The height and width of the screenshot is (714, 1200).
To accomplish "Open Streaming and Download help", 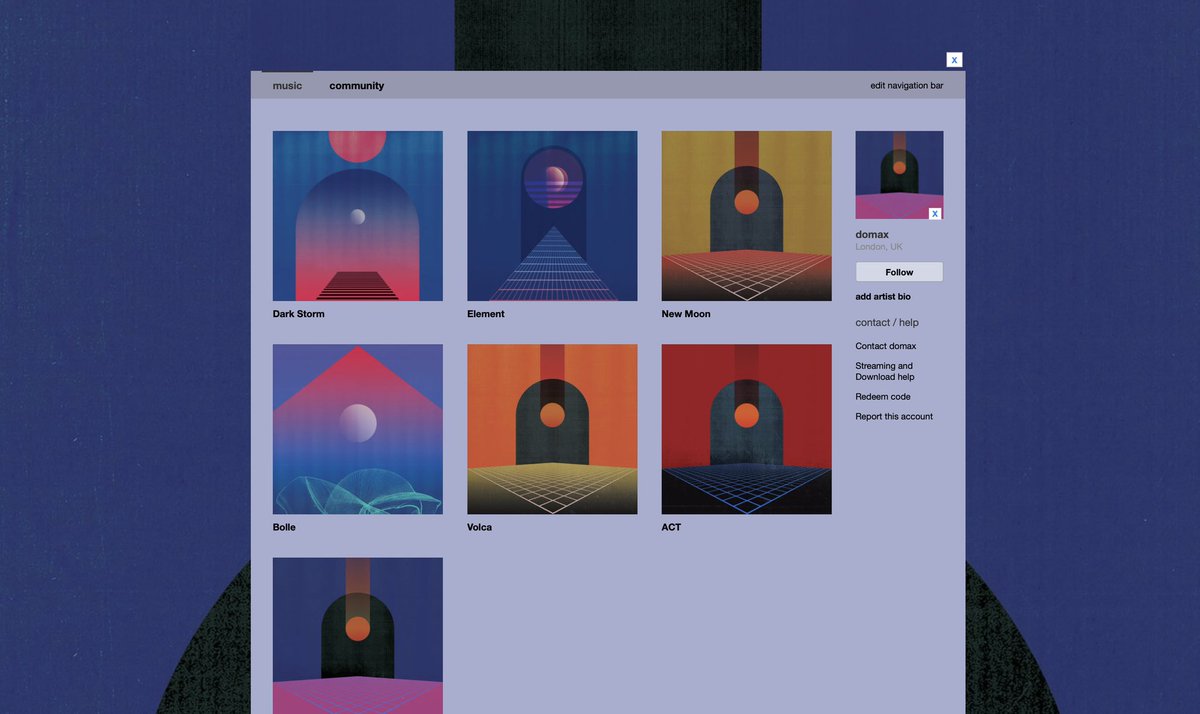I will [x=885, y=372].
